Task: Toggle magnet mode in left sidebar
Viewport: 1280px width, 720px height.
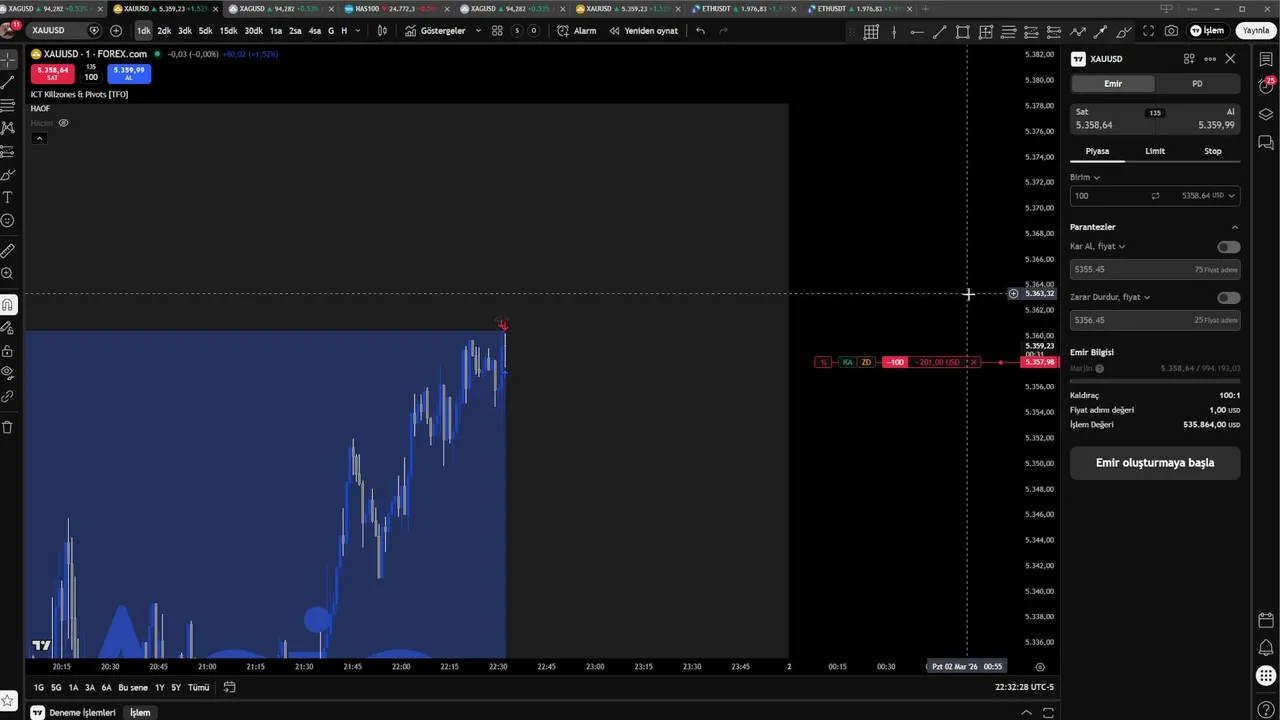Action: pyautogui.click(x=7, y=305)
